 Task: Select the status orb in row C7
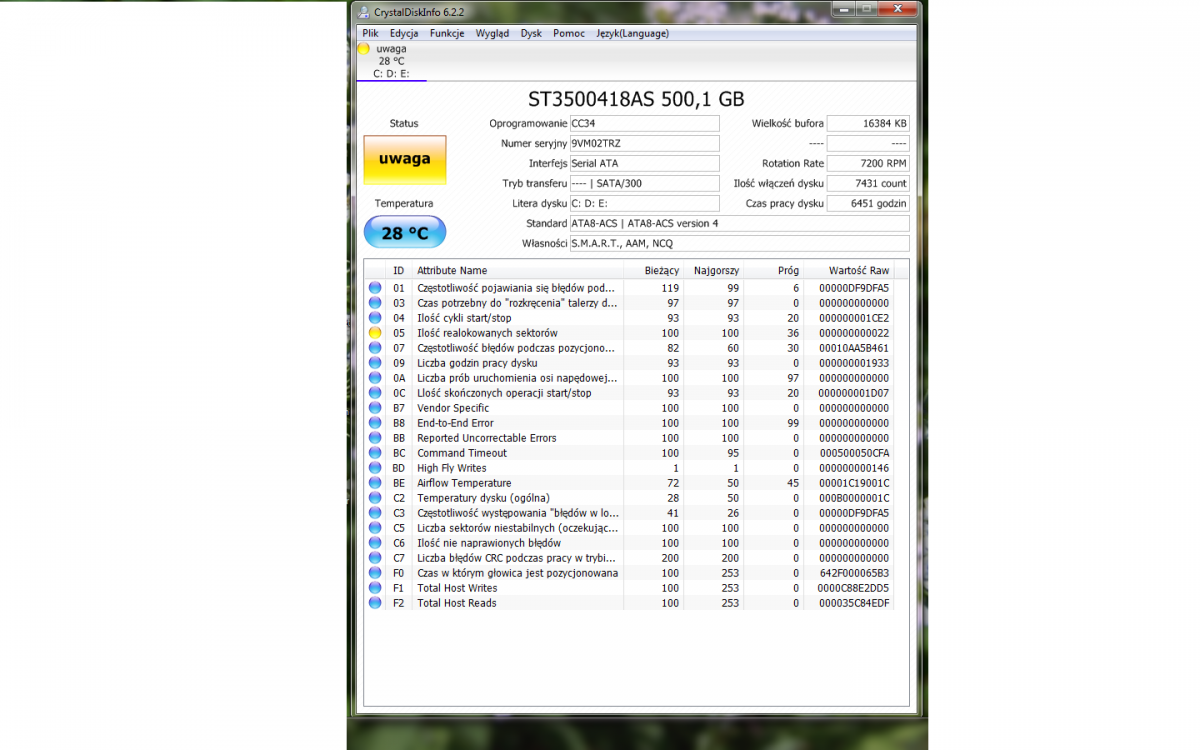click(x=375, y=558)
